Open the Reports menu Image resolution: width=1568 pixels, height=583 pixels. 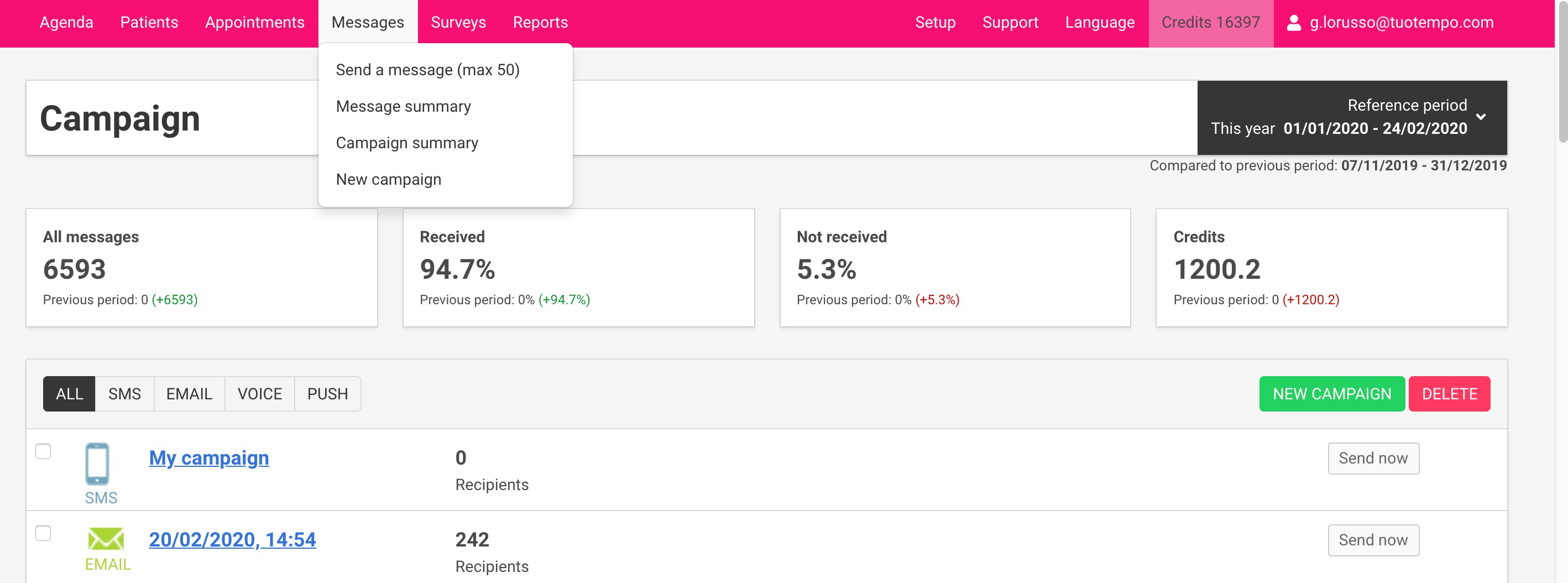[540, 23]
